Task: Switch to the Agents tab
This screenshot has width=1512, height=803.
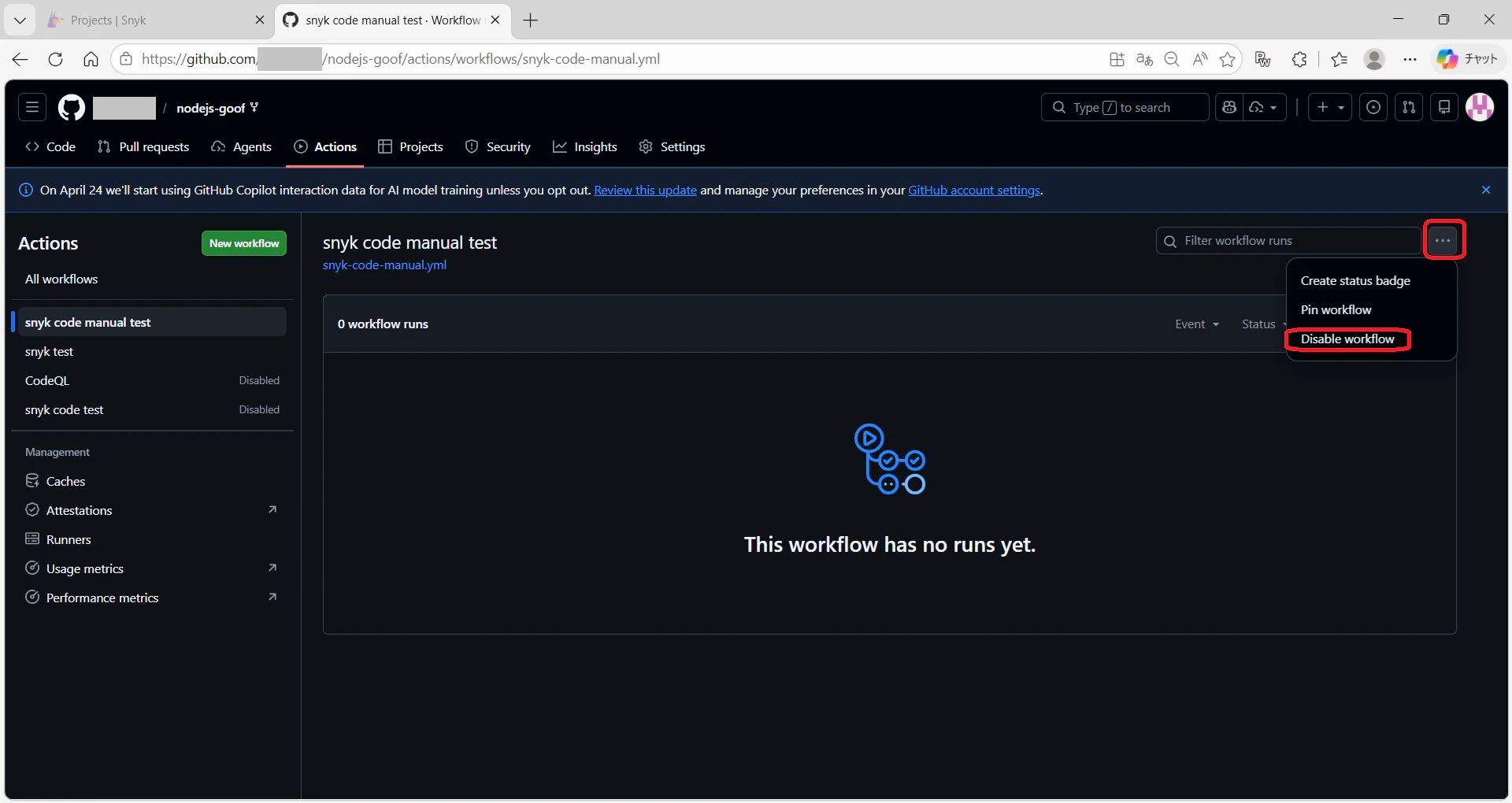Action: [242, 146]
